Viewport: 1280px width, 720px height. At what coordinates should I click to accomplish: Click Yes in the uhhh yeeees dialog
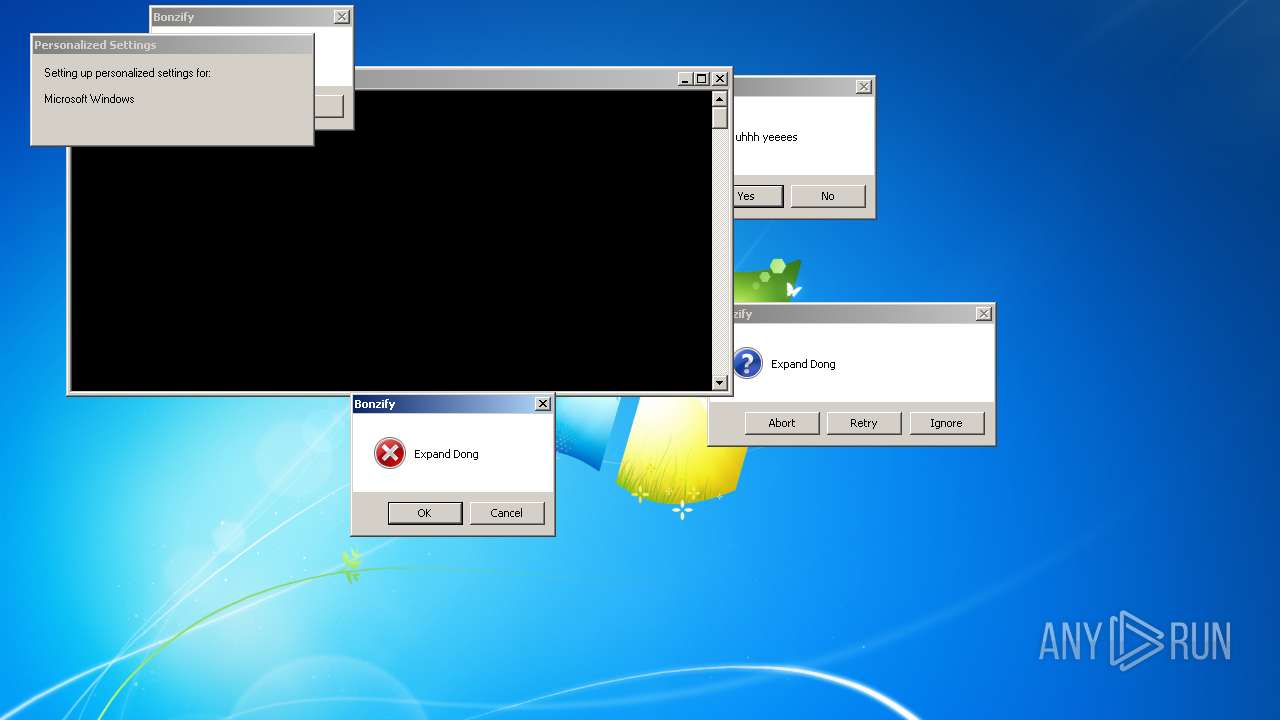click(x=758, y=196)
